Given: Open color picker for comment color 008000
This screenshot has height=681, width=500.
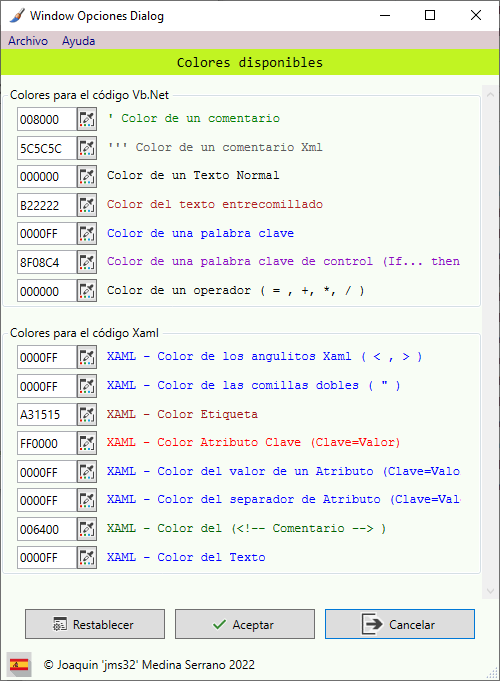Looking at the screenshot, I should point(87,119).
